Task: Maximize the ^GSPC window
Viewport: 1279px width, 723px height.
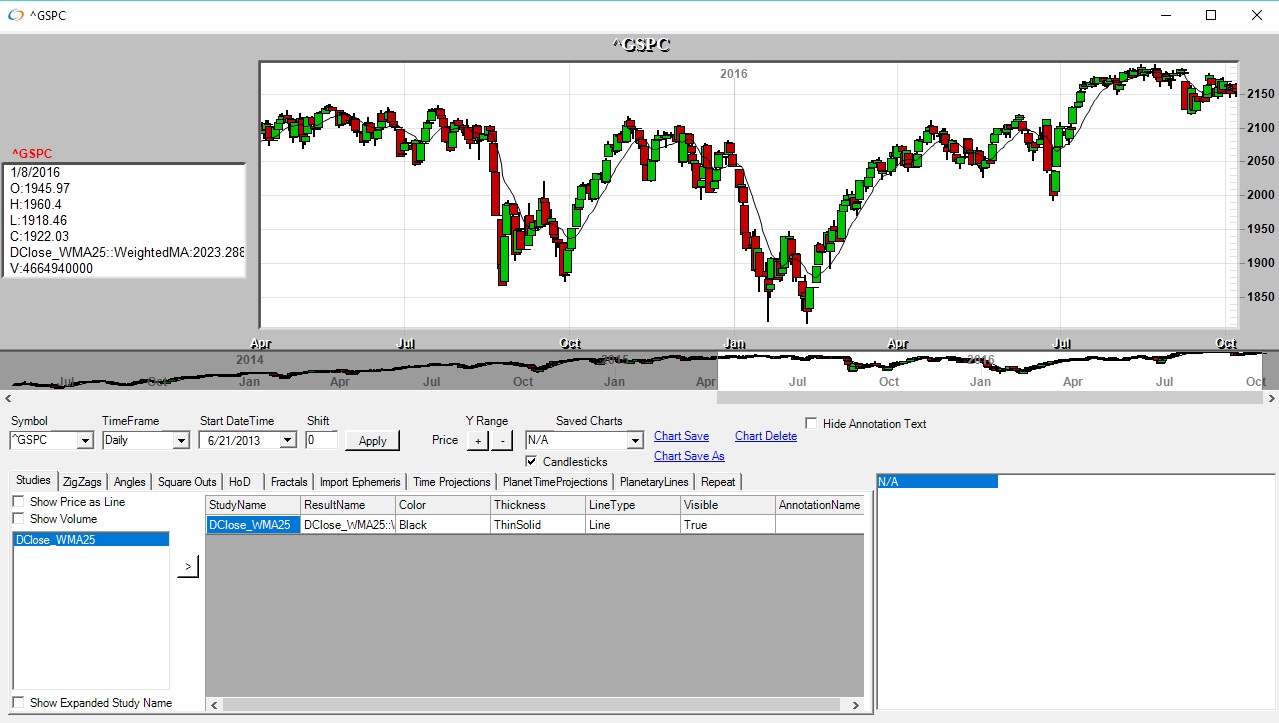Action: (1211, 16)
